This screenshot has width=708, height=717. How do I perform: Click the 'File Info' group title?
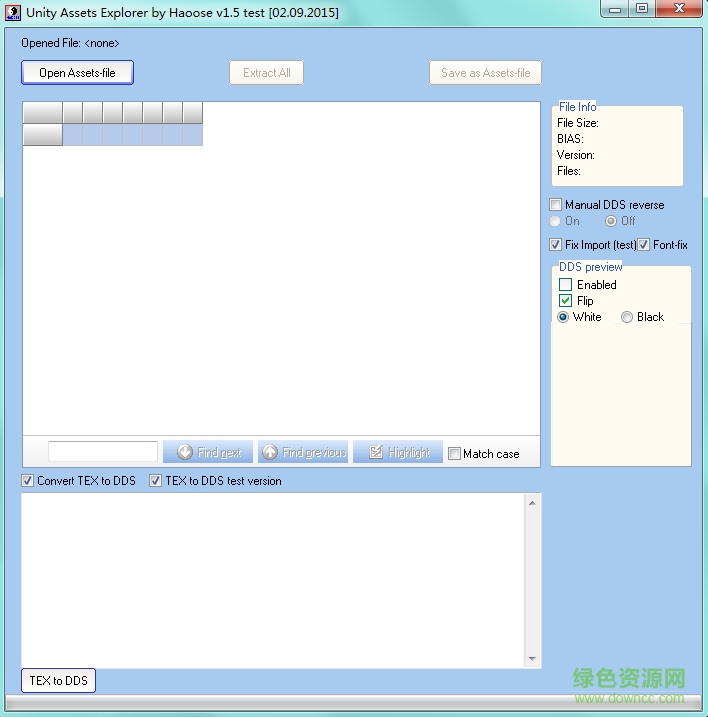[x=577, y=107]
